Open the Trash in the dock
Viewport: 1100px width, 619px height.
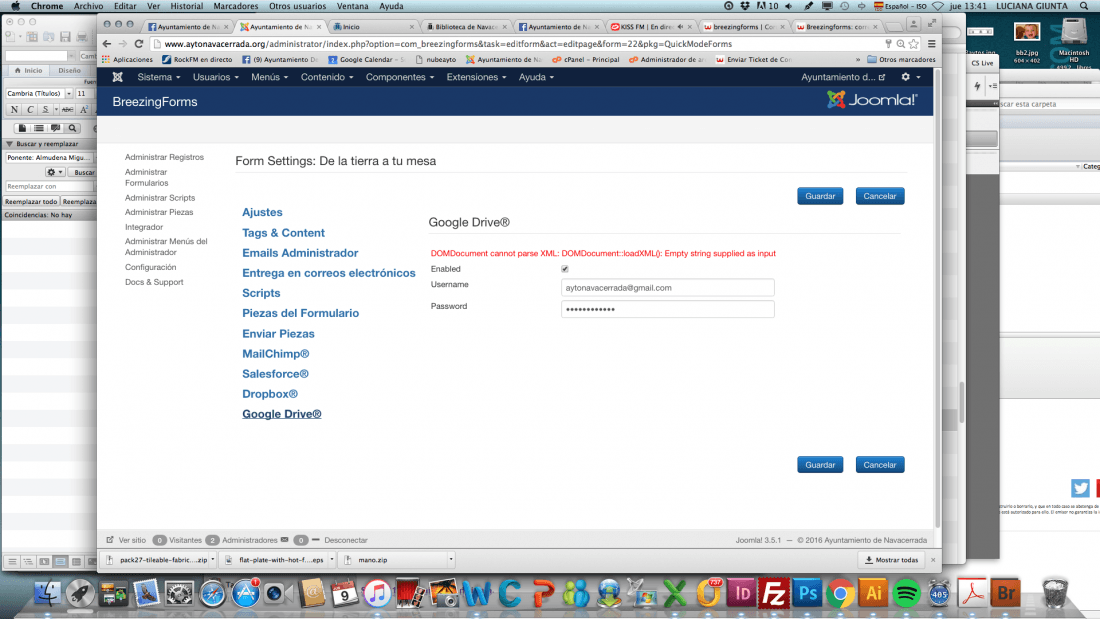(1054, 594)
